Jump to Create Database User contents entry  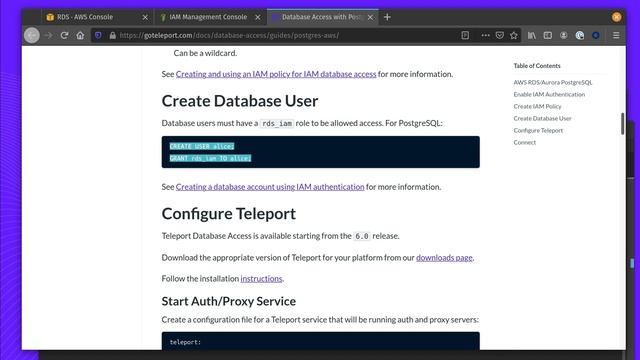542,118
